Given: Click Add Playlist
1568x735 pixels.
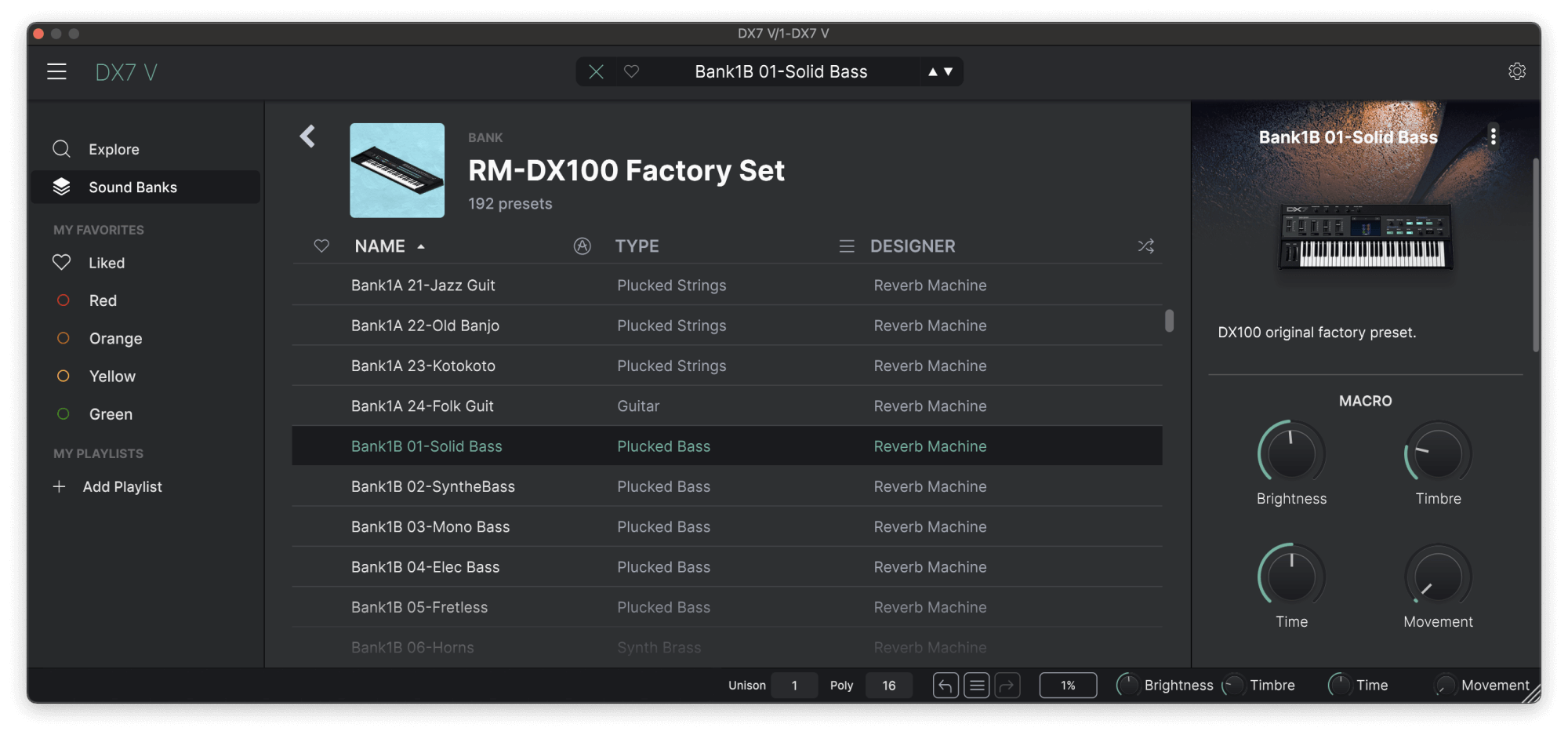Looking at the screenshot, I should (x=122, y=486).
